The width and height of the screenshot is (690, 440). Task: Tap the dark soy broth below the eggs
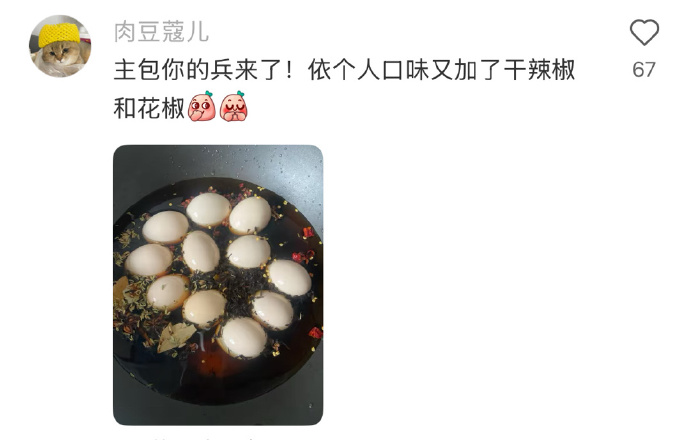216,378
